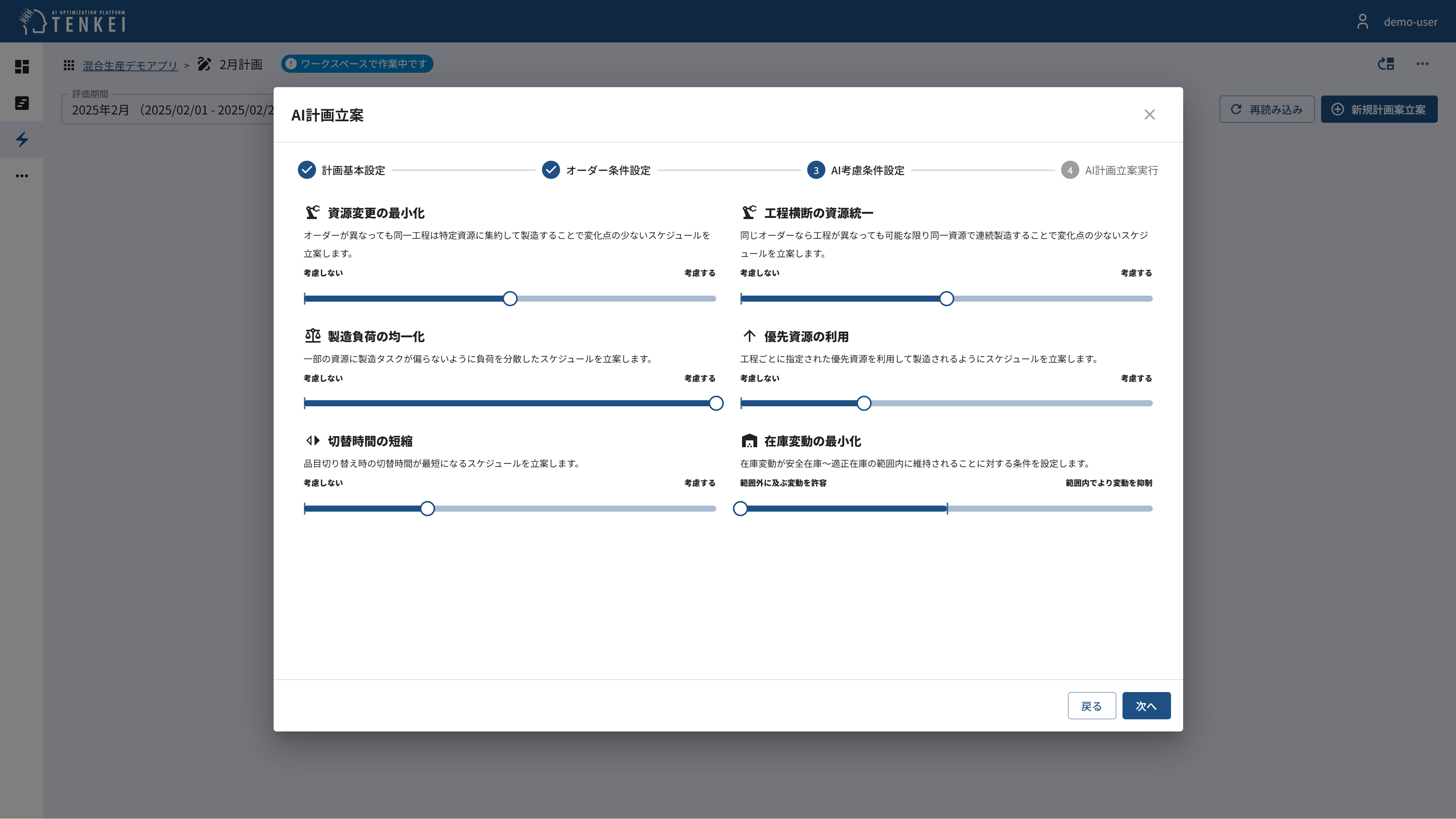Click 在庫変動の最小化 slider handle
Screen dimensions: 1456x819
point(740,508)
